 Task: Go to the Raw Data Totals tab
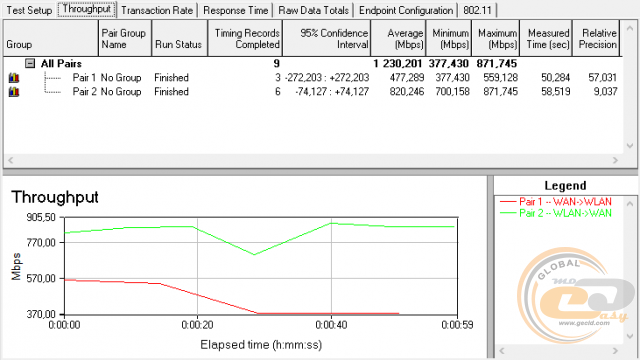point(313,10)
